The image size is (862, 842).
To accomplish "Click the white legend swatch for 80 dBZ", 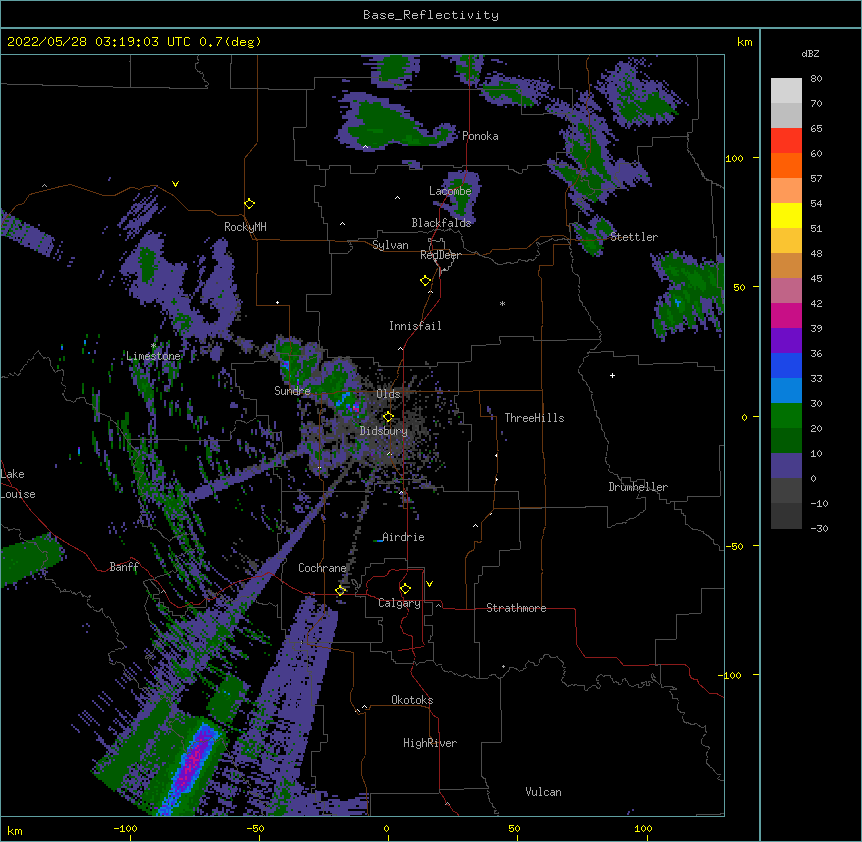I will (x=786, y=90).
